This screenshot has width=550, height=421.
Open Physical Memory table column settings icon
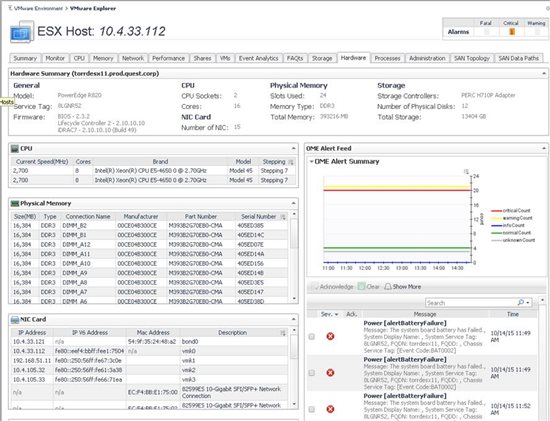[x=283, y=217]
